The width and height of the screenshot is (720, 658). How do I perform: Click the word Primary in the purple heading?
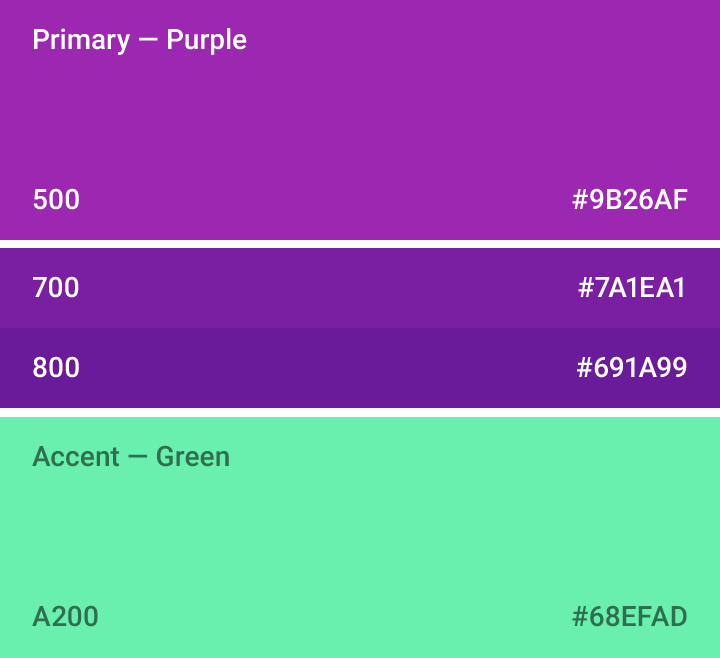click(81, 40)
